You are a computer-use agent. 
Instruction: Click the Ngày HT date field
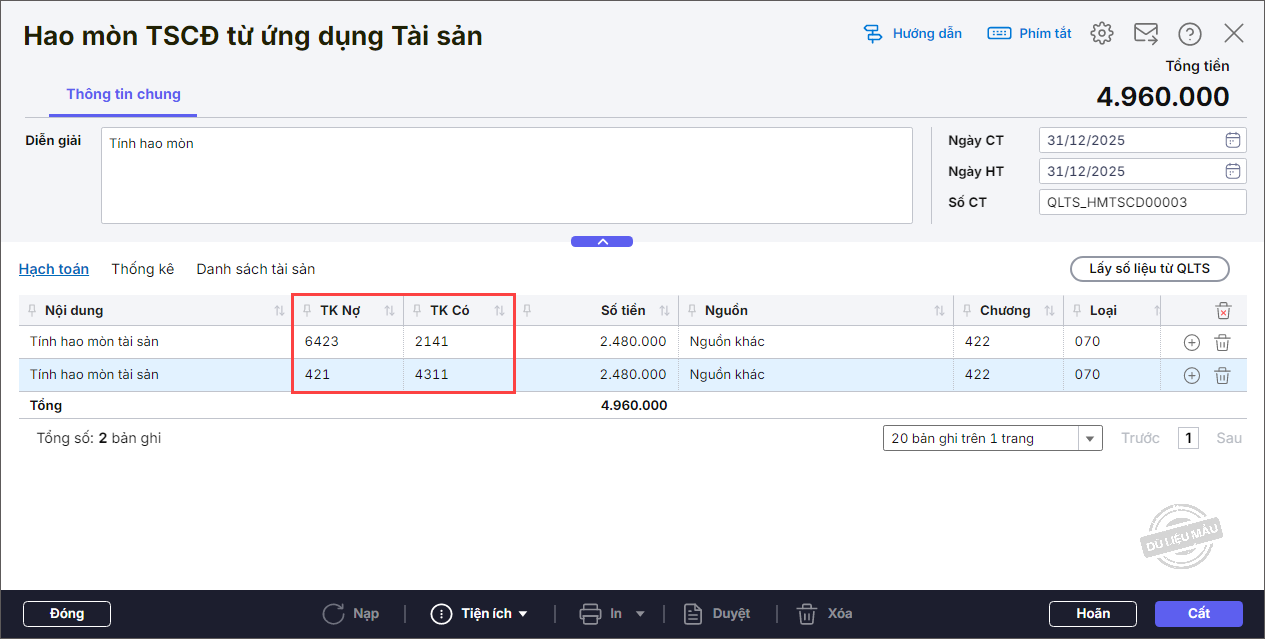1132,171
